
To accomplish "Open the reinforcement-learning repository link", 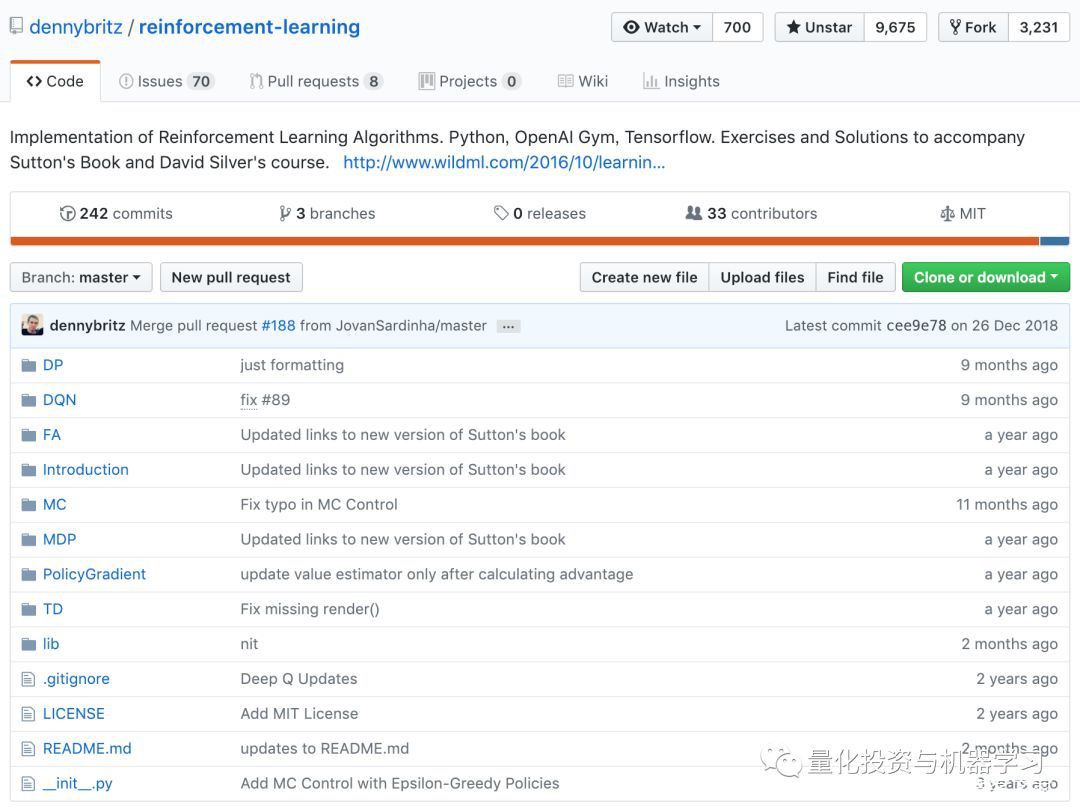I will (x=249, y=27).
